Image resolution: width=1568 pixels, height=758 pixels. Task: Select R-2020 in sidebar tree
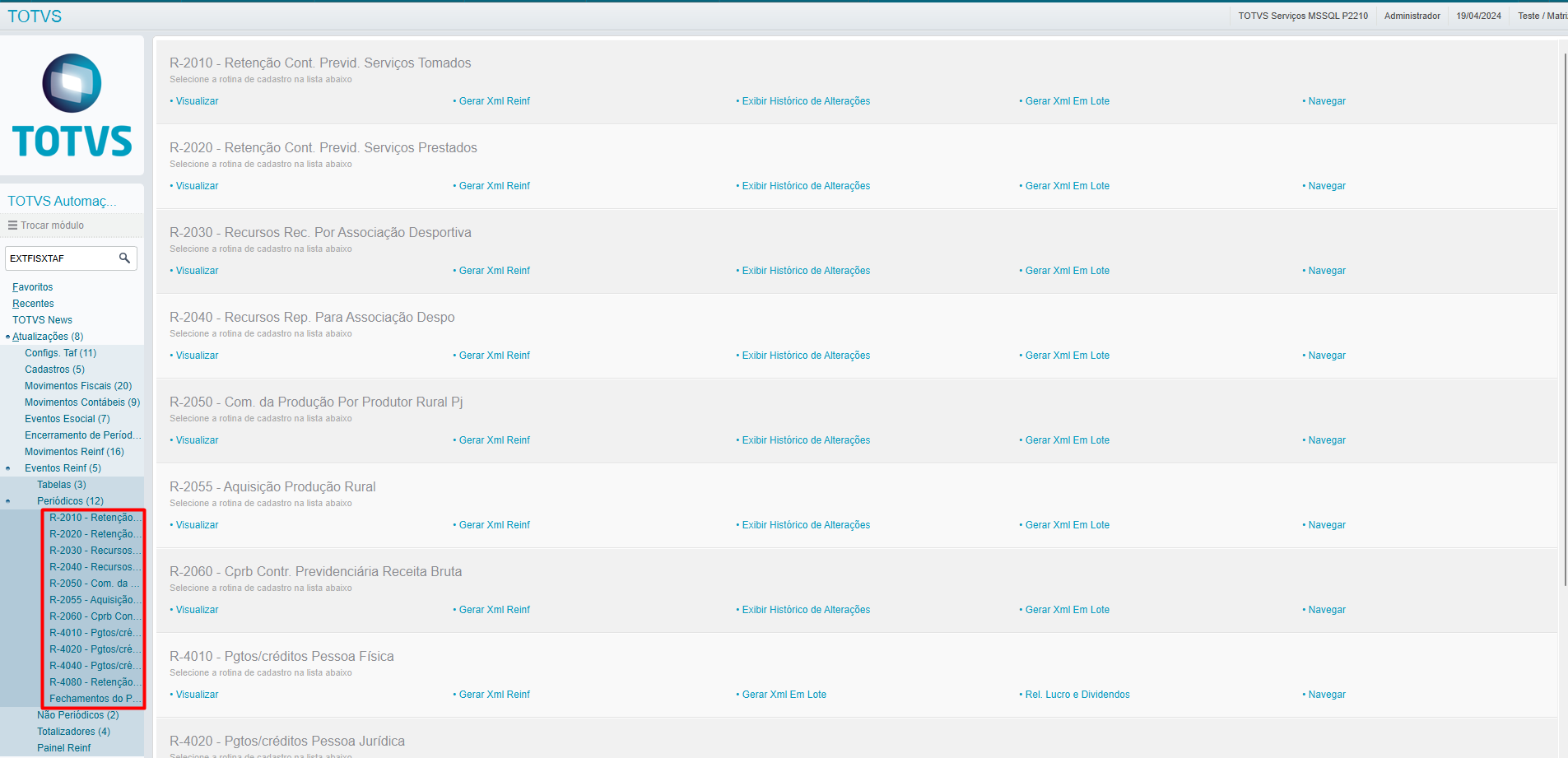pyautogui.click(x=95, y=534)
